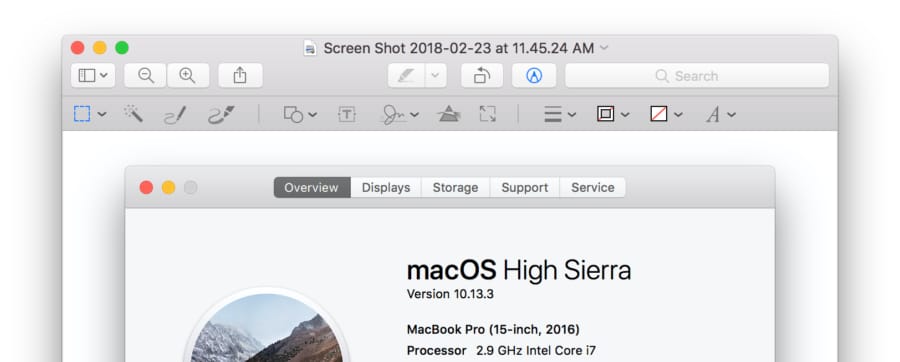Screen dimensions: 900x362
Task: Click the MacBook Pro (15-inch, 2016) text
Action: pyautogui.click(x=493, y=330)
